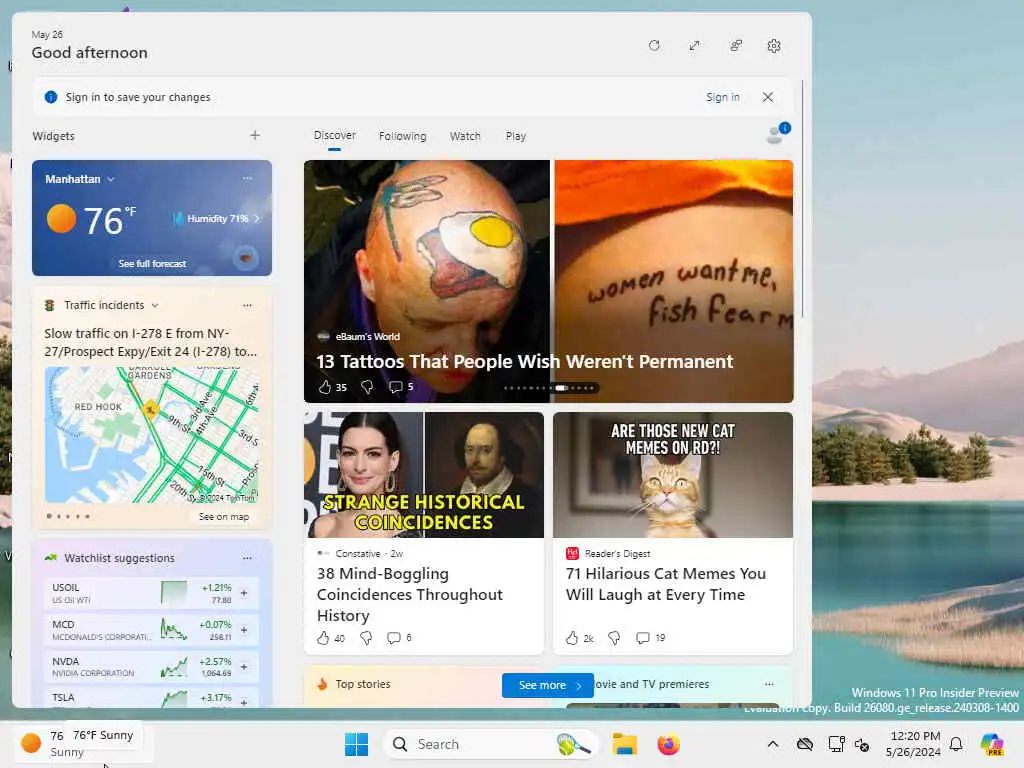
Task: Click the Sign in link
Action: (x=722, y=97)
